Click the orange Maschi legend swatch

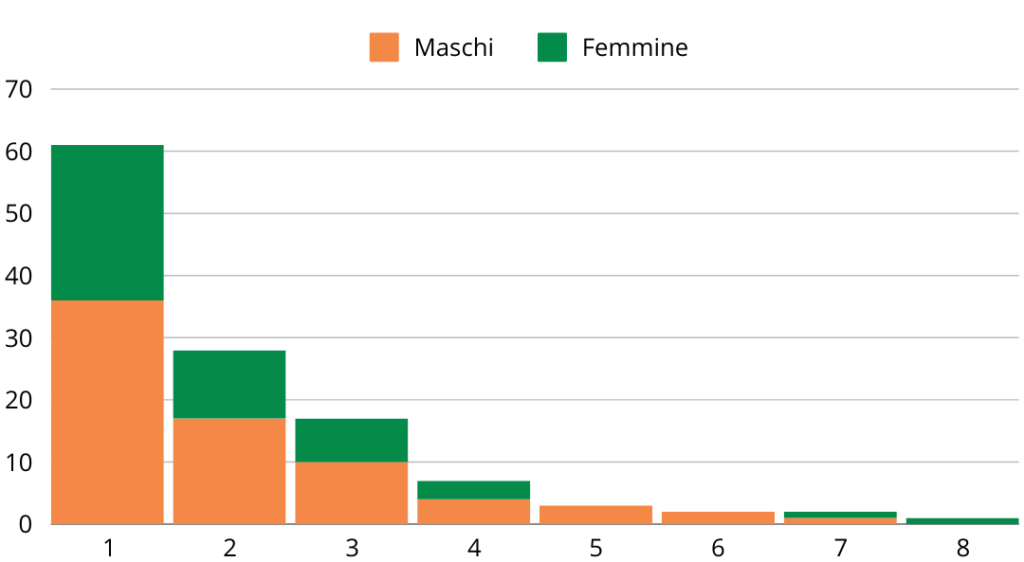(384, 47)
